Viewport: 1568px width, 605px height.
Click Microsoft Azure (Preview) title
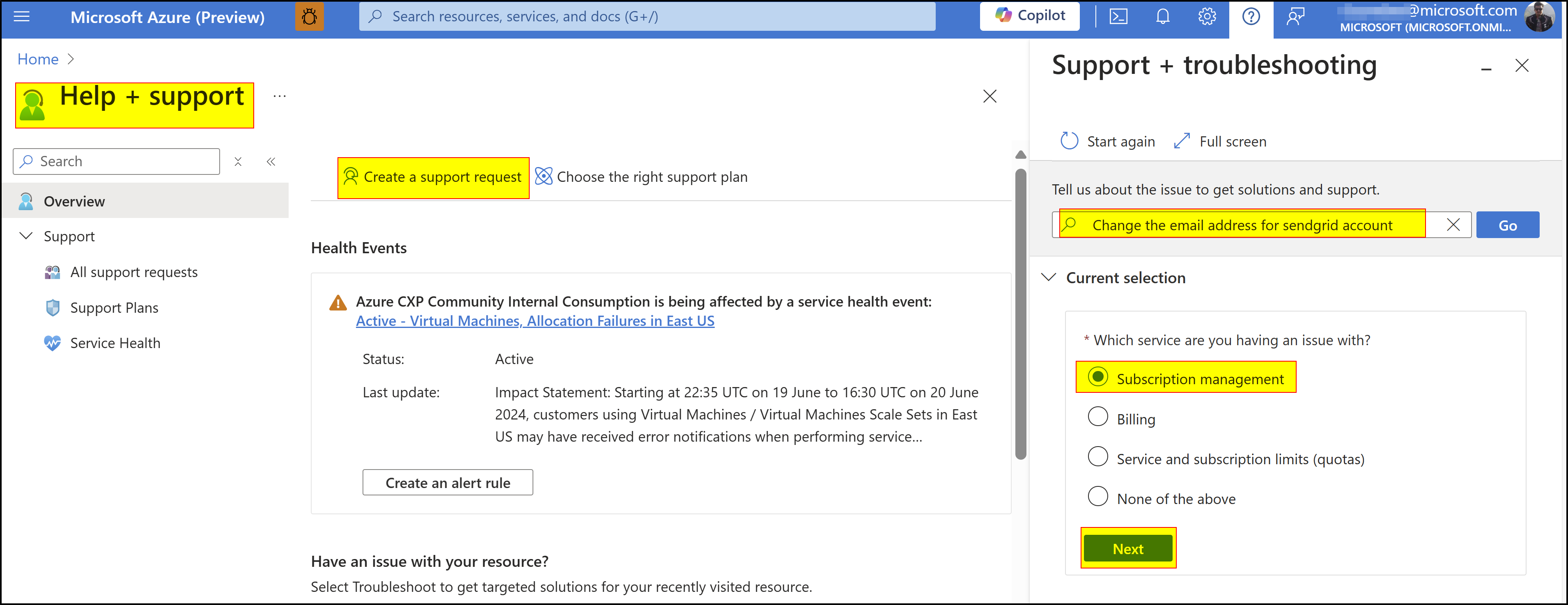(x=168, y=17)
